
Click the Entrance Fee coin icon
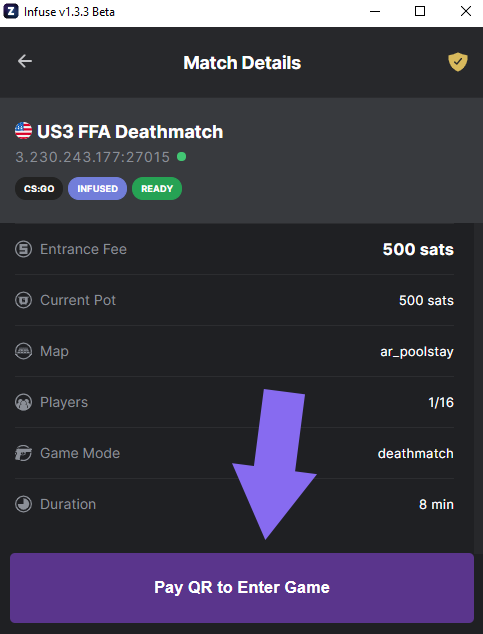tap(23, 249)
